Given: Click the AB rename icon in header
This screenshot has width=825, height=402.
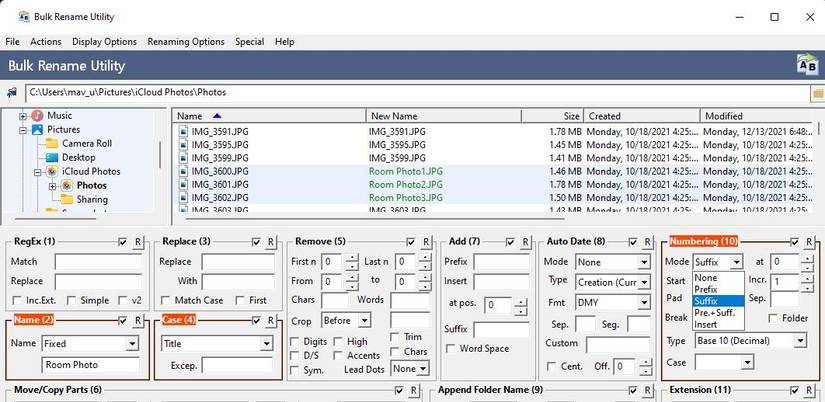Looking at the screenshot, I should tap(805, 65).
